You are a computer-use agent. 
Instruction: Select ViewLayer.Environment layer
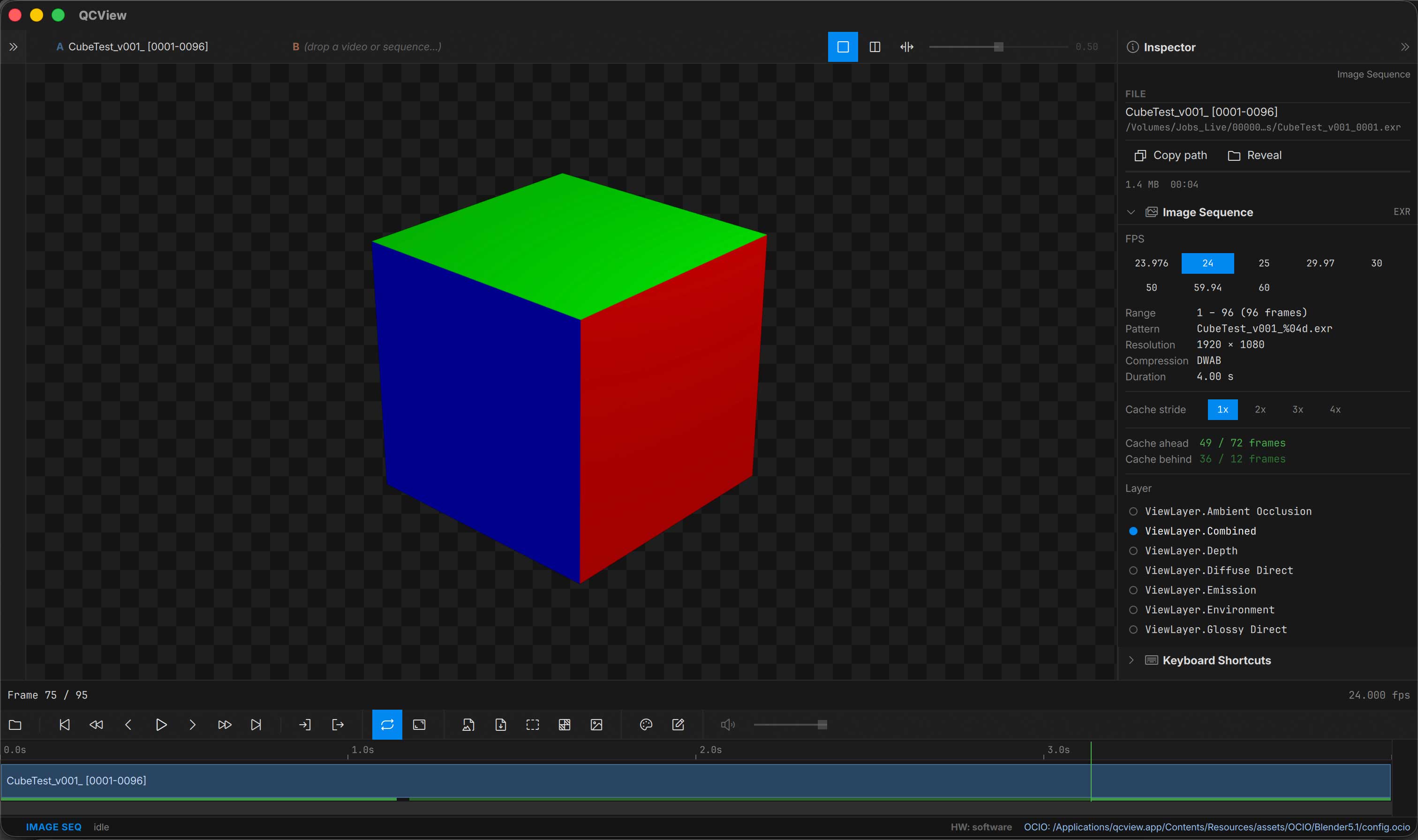(1202, 610)
